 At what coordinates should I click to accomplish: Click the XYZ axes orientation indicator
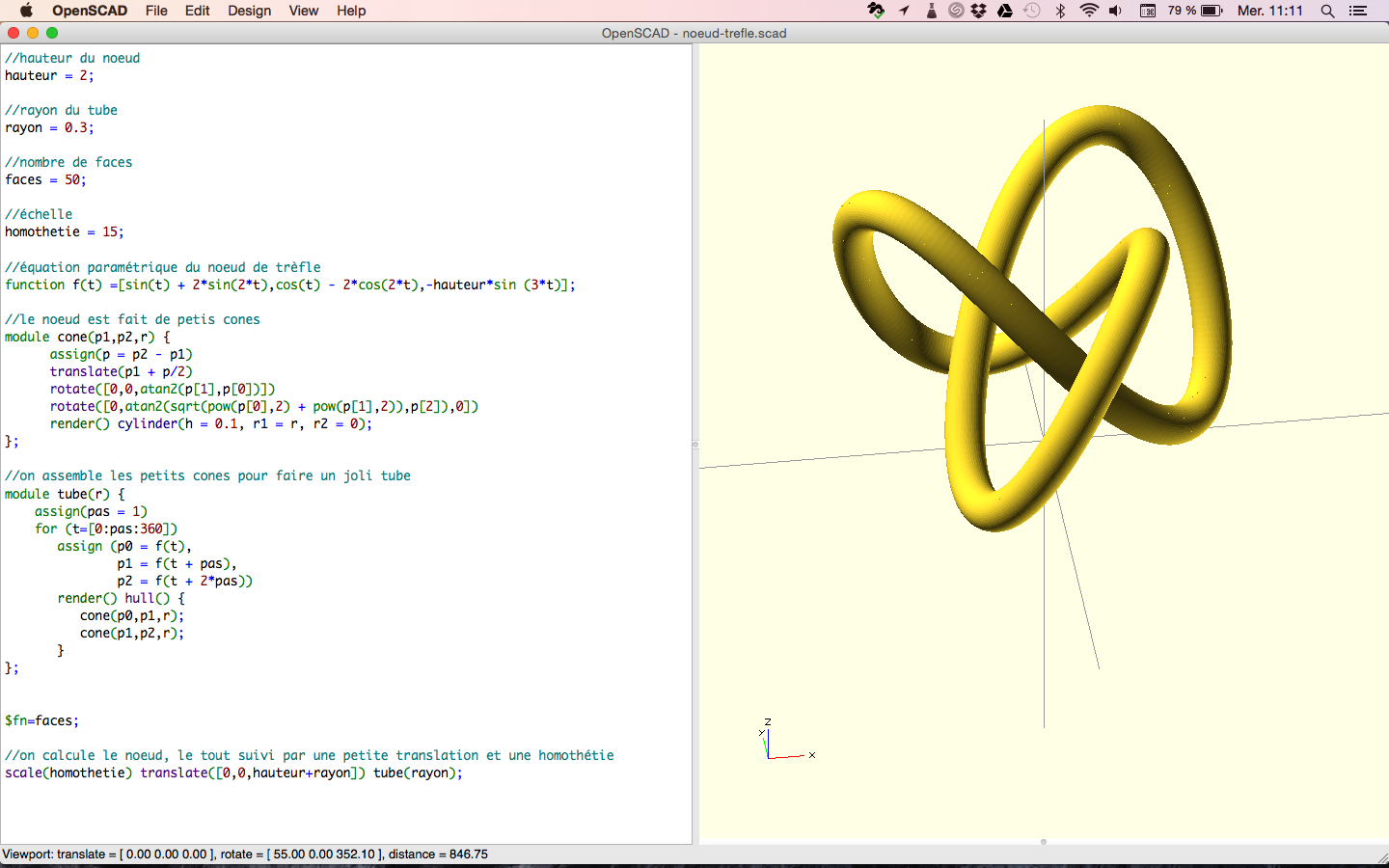786,741
